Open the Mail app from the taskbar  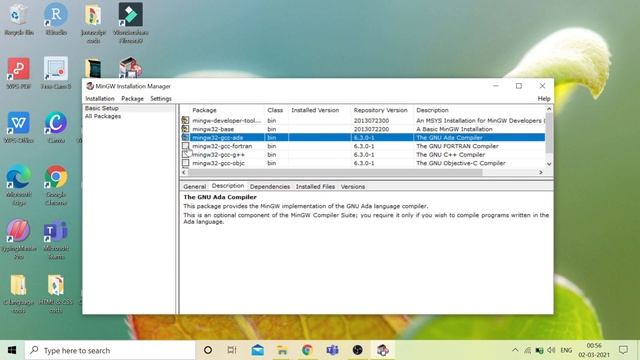click(x=258, y=350)
